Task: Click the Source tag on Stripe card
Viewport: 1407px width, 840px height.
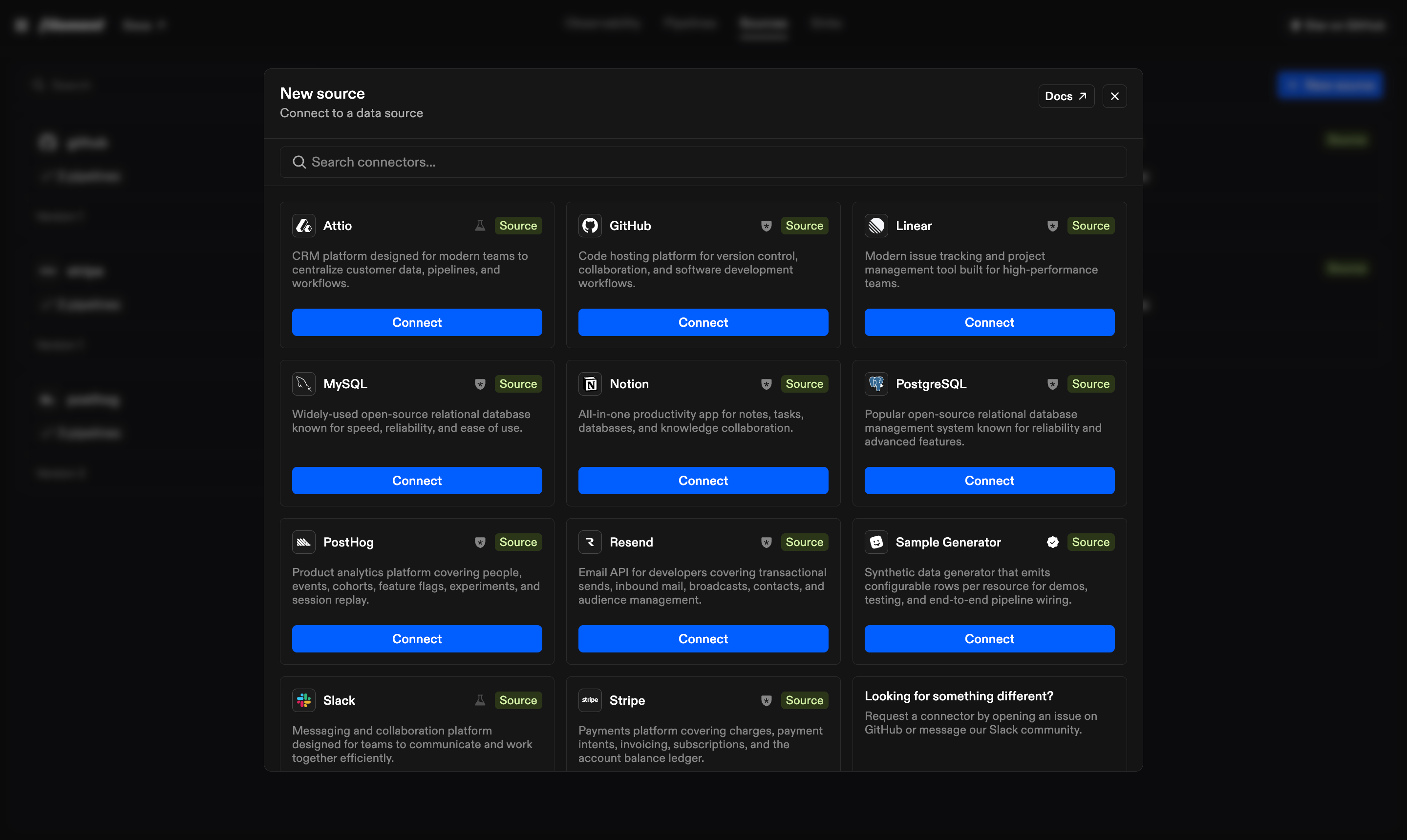Action: click(x=804, y=700)
